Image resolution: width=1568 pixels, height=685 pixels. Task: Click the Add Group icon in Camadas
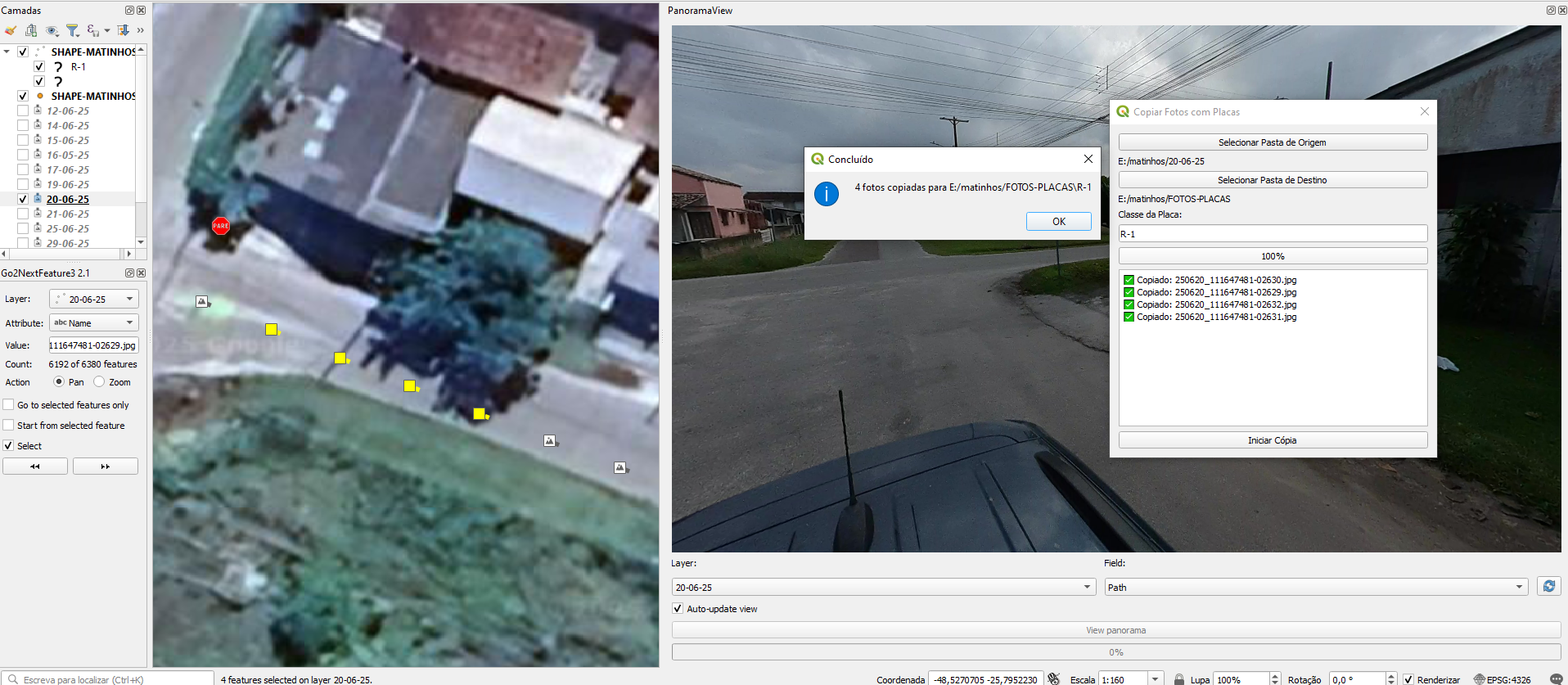click(x=31, y=31)
